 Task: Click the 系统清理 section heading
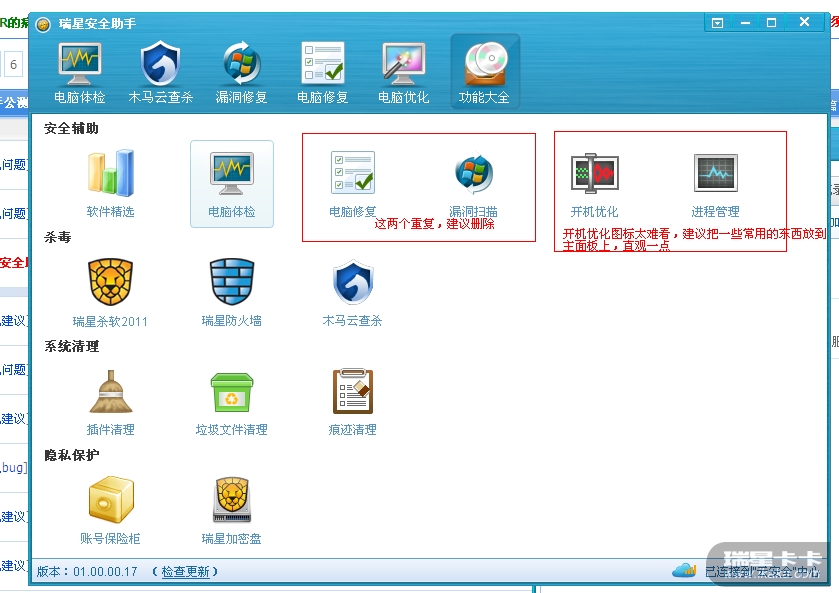tap(71, 346)
